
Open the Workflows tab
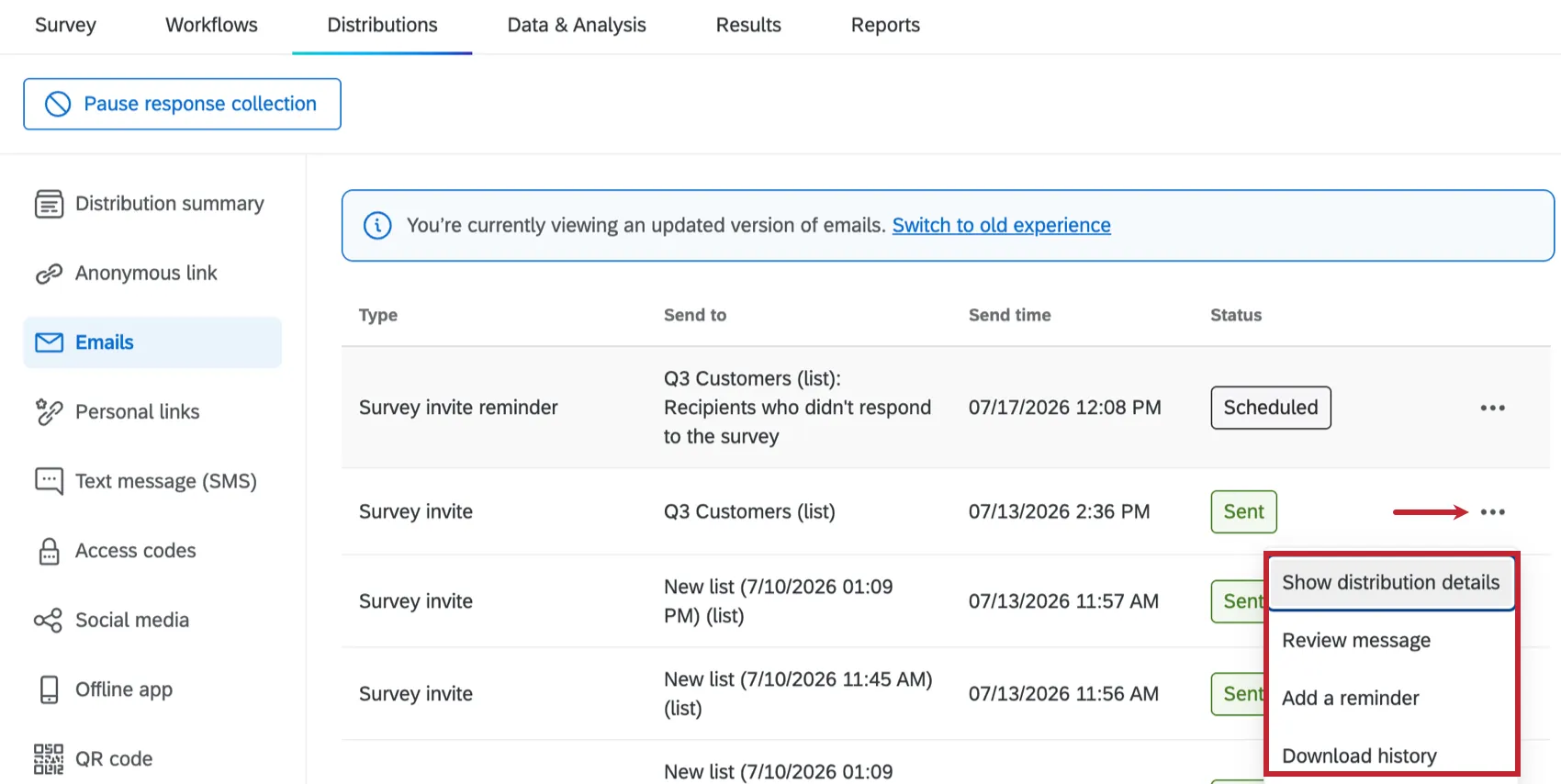[211, 25]
